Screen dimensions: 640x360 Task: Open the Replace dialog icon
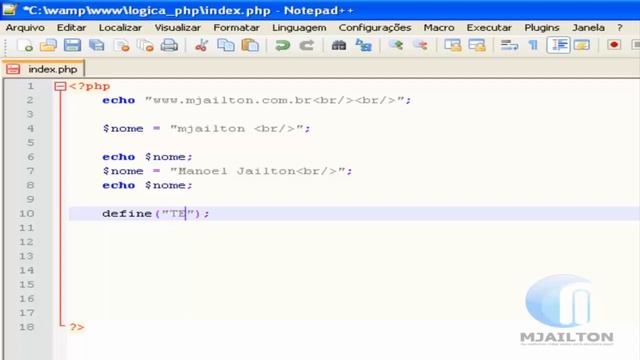point(363,45)
